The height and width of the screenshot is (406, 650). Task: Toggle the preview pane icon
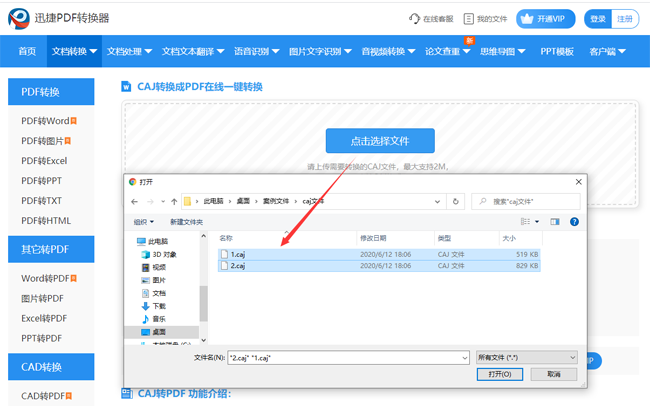tap(555, 221)
